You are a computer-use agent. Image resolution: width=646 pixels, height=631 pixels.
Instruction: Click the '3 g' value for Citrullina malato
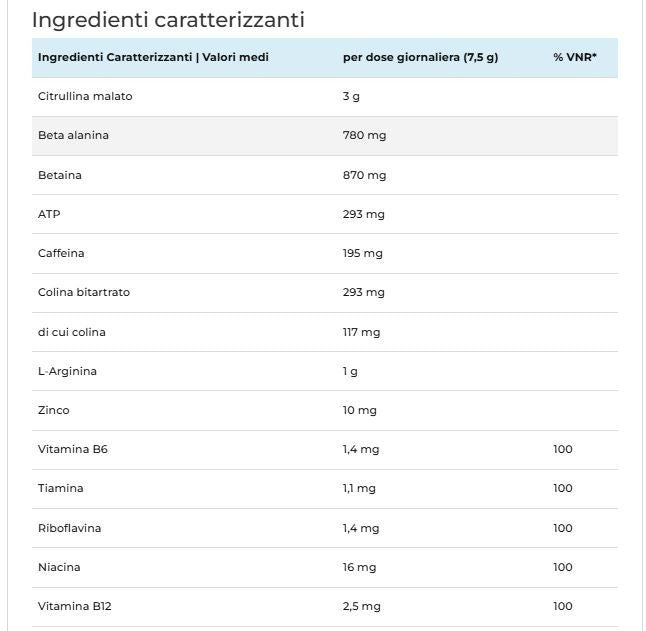[351, 96]
